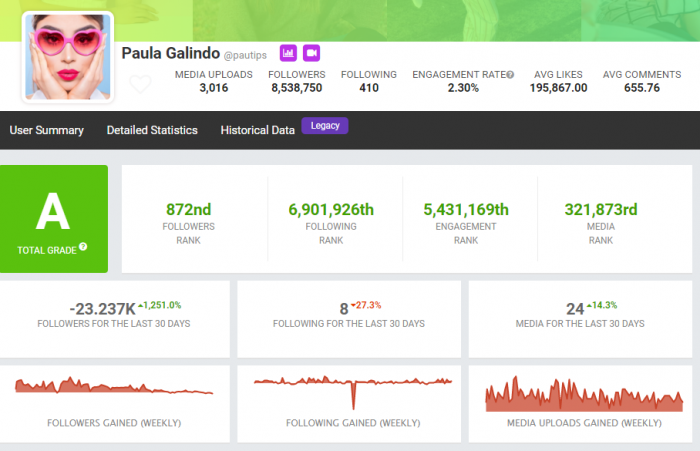Switch to the Detailed Statistics tab
Image resolution: width=700 pixels, height=451 pixels.
pyautogui.click(x=152, y=130)
